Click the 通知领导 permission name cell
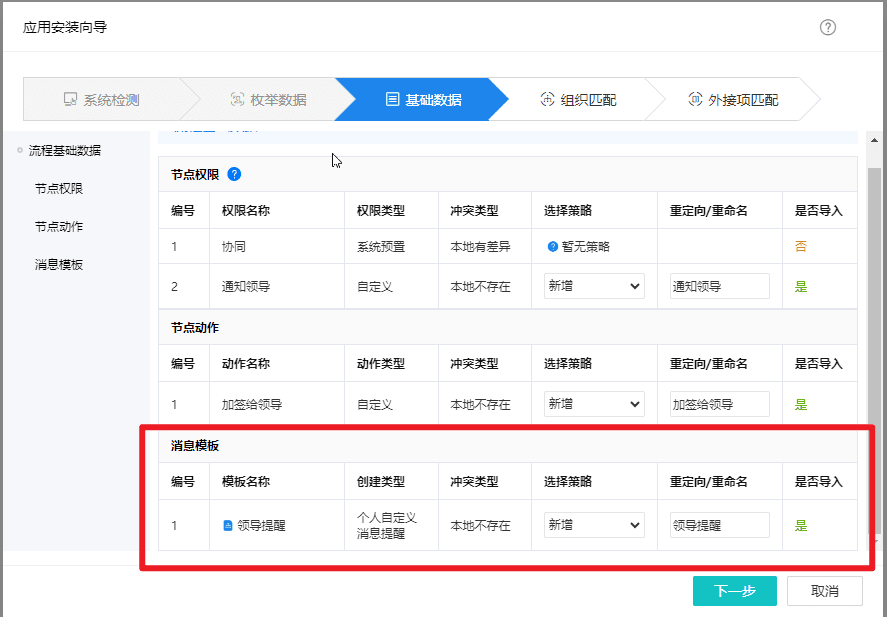 click(x=277, y=286)
